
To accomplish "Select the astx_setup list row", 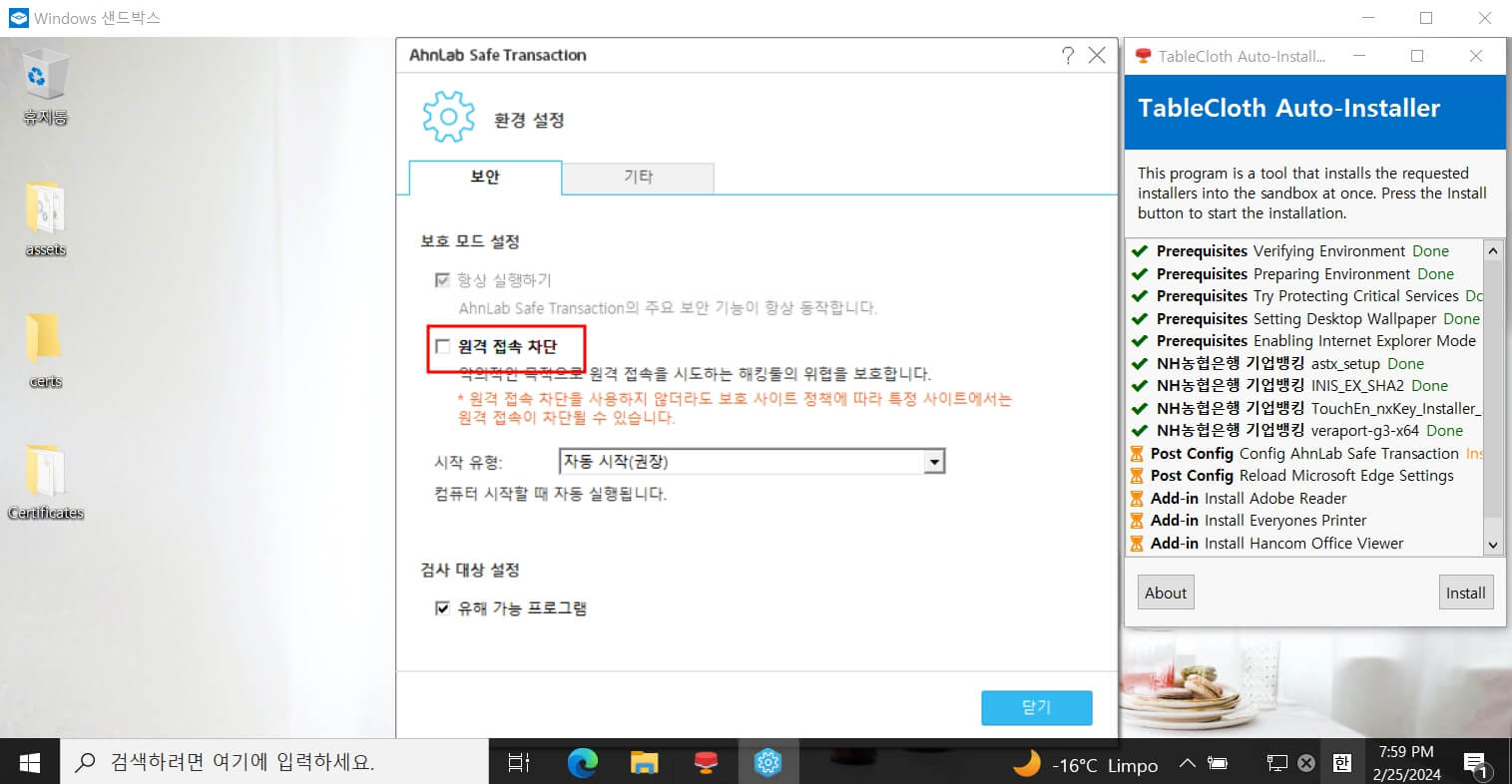I will [x=1305, y=363].
